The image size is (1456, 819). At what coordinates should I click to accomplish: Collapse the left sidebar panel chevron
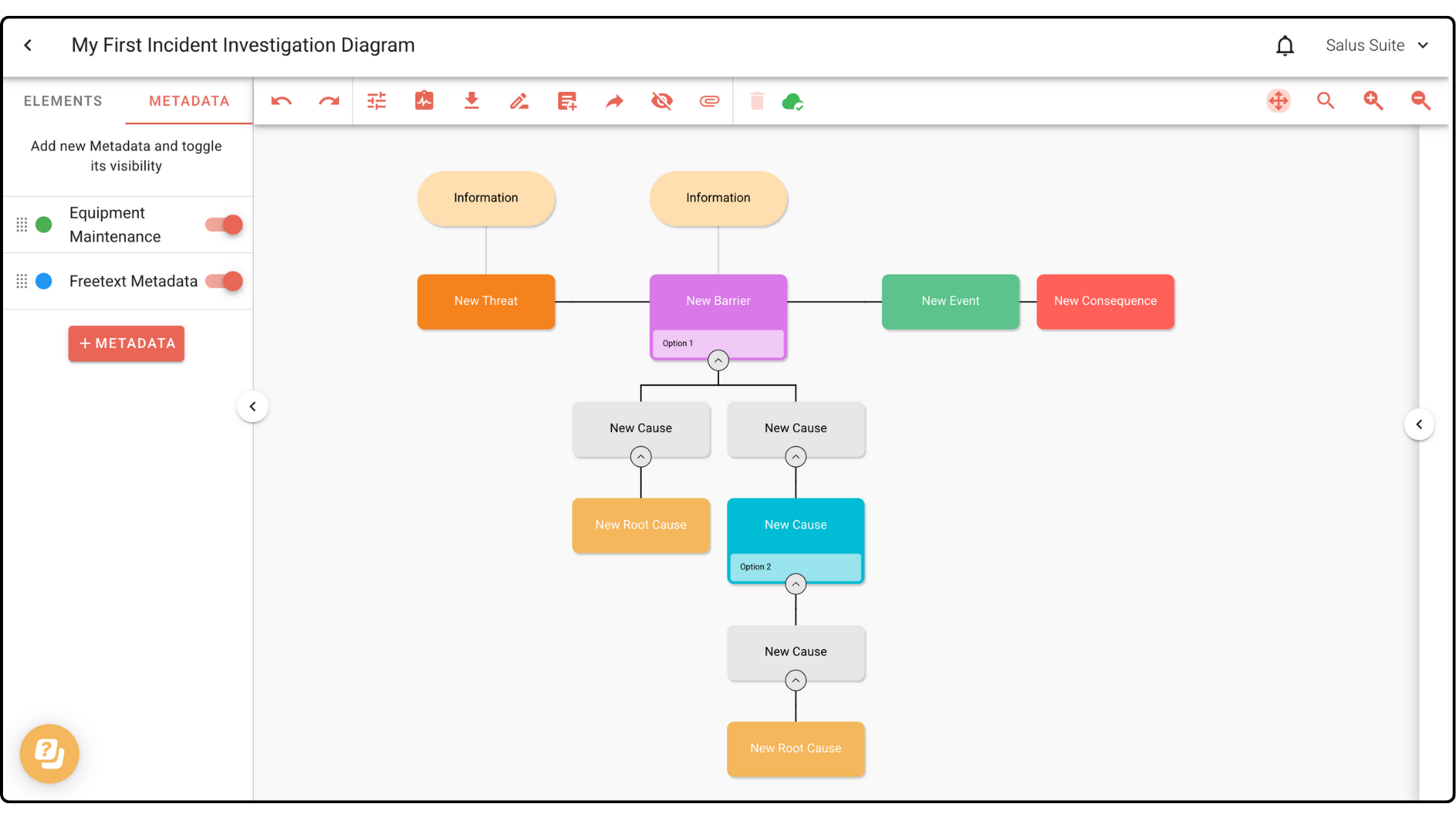253,406
